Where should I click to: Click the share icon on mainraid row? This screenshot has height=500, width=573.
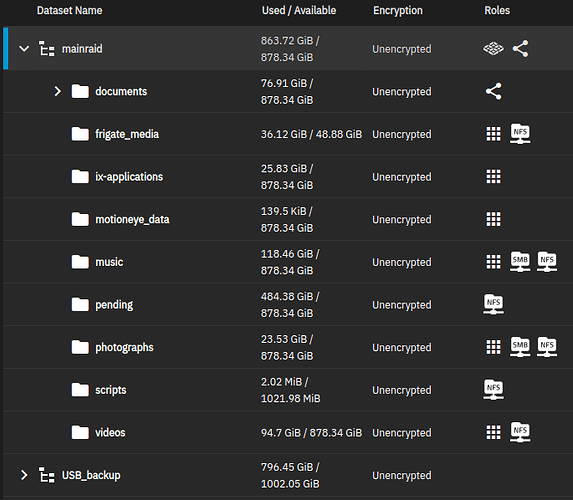point(520,49)
